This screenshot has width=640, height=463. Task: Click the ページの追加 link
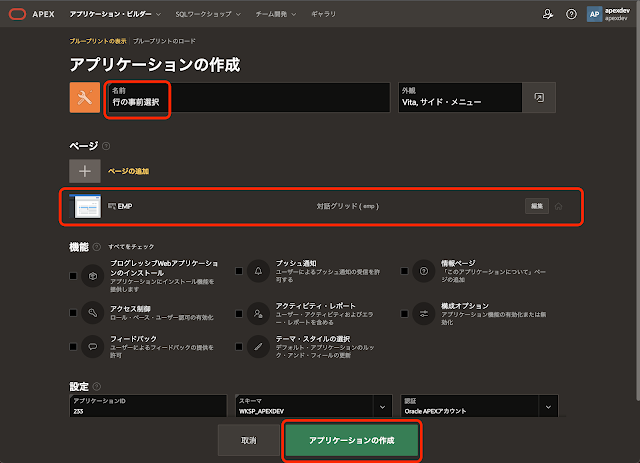point(128,171)
